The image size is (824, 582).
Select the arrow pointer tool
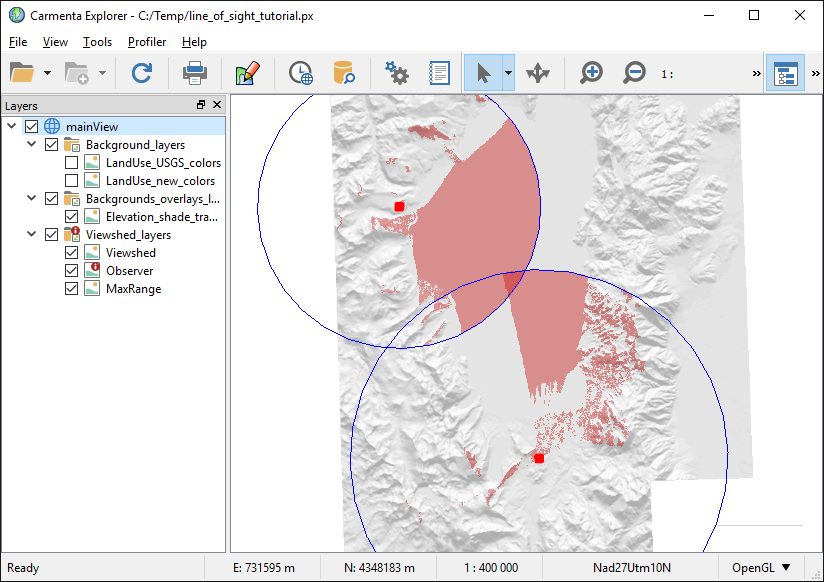[x=483, y=73]
